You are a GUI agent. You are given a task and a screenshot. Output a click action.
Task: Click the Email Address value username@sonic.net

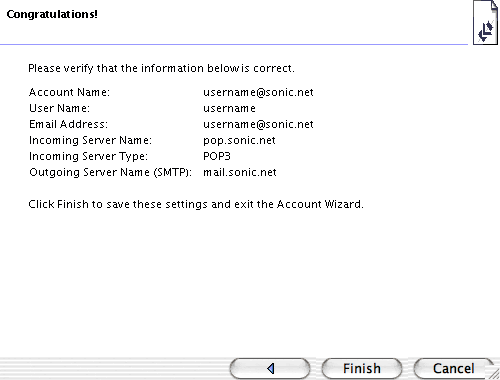click(x=258, y=124)
